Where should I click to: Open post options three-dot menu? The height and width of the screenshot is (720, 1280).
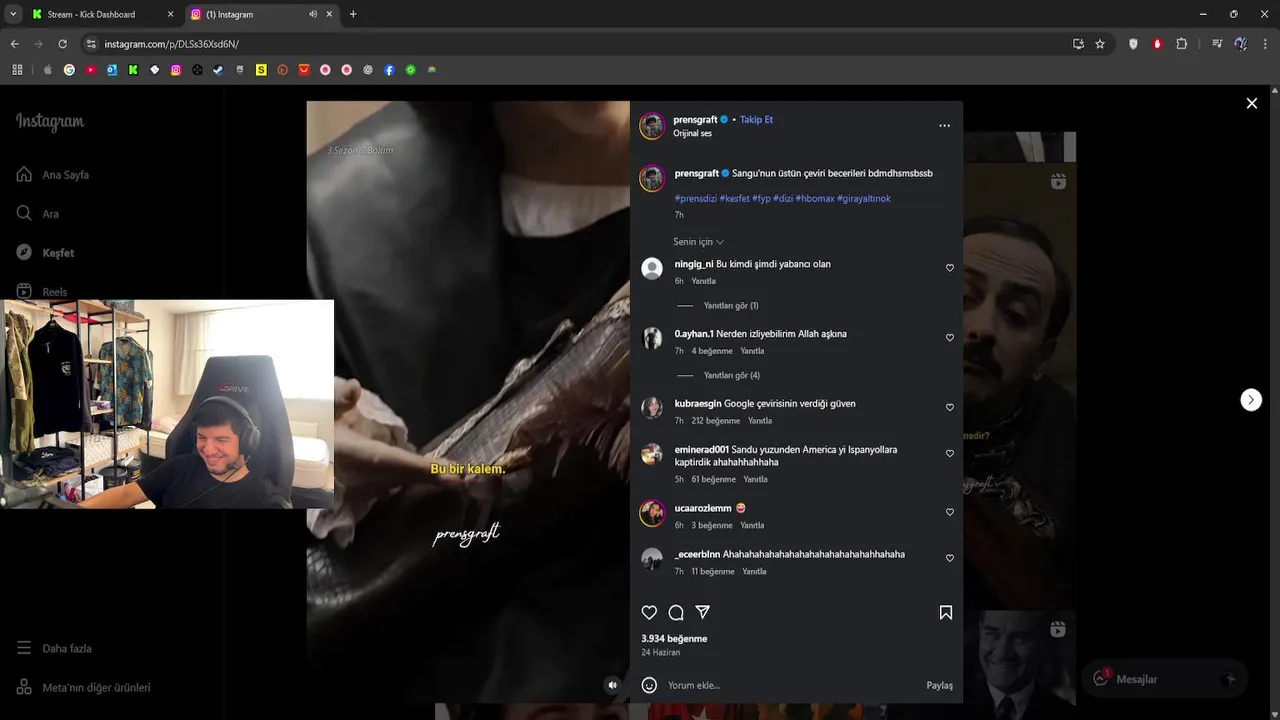coord(944,126)
